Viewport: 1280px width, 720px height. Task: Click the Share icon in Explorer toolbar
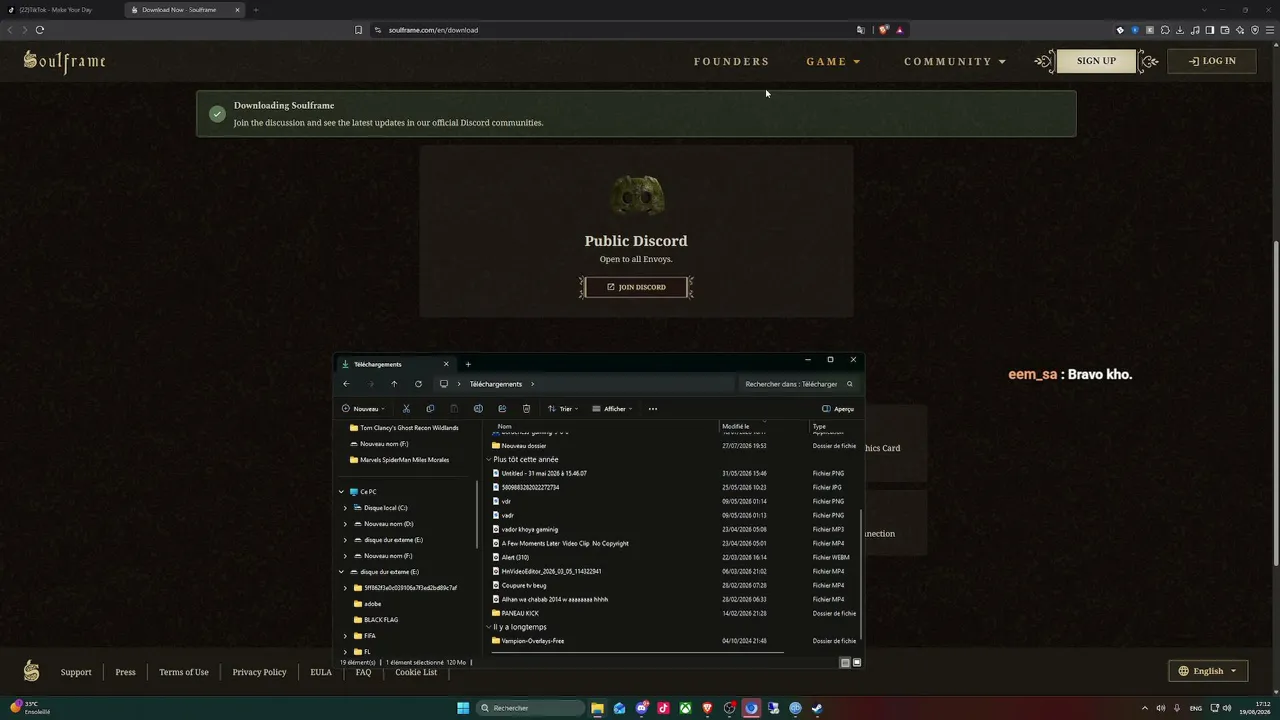pyautogui.click(x=502, y=409)
